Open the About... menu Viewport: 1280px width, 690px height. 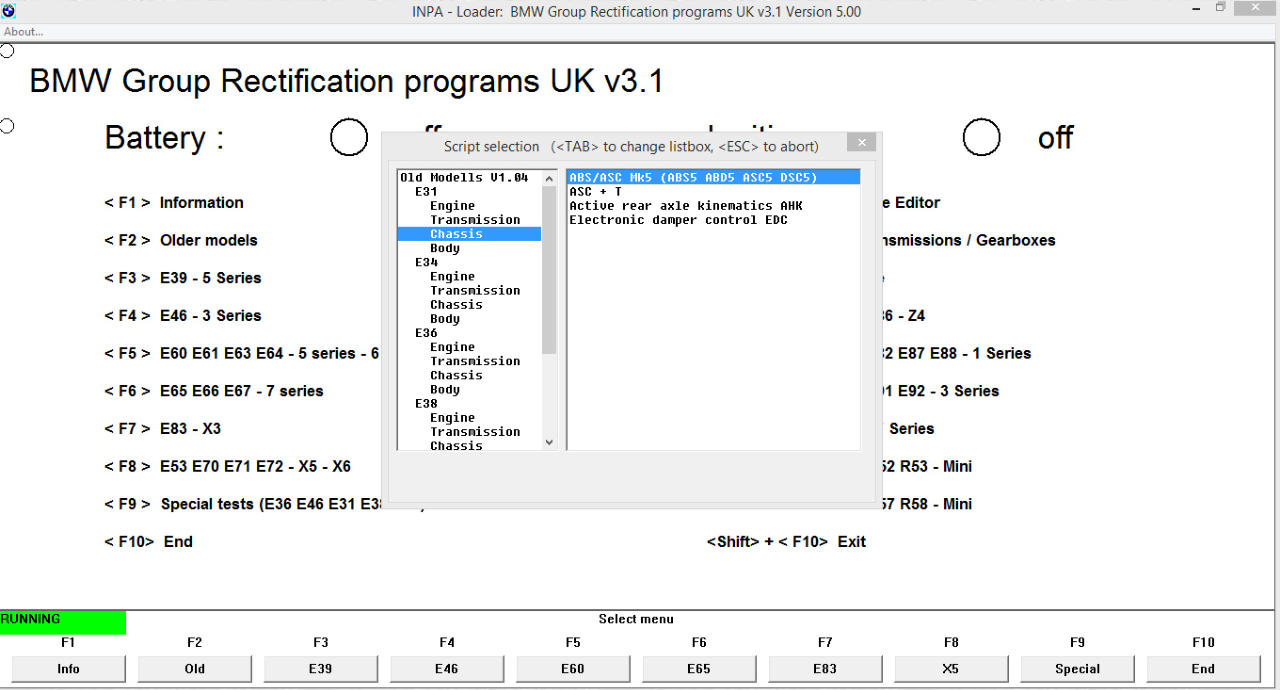click(24, 32)
